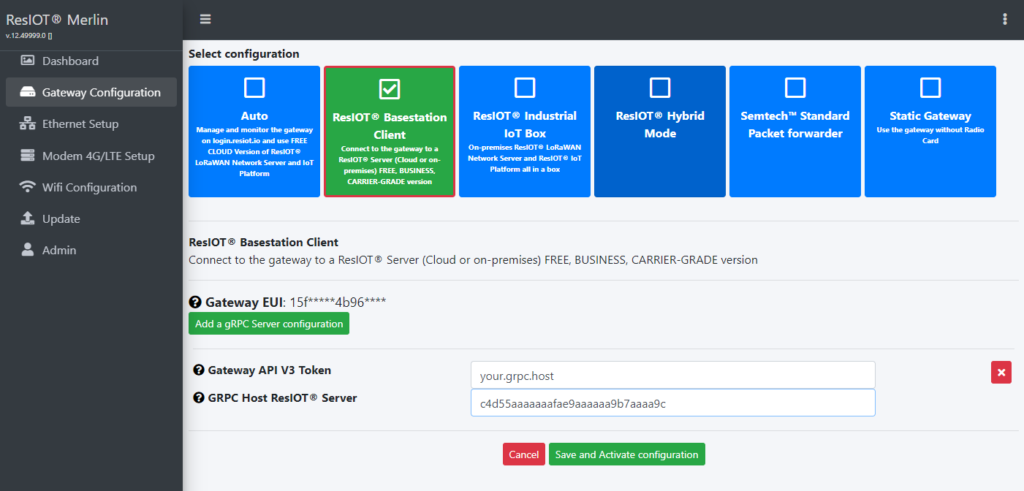The image size is (1024, 491).
Task: Open Dashboard from the sidebar
Action: [70, 61]
